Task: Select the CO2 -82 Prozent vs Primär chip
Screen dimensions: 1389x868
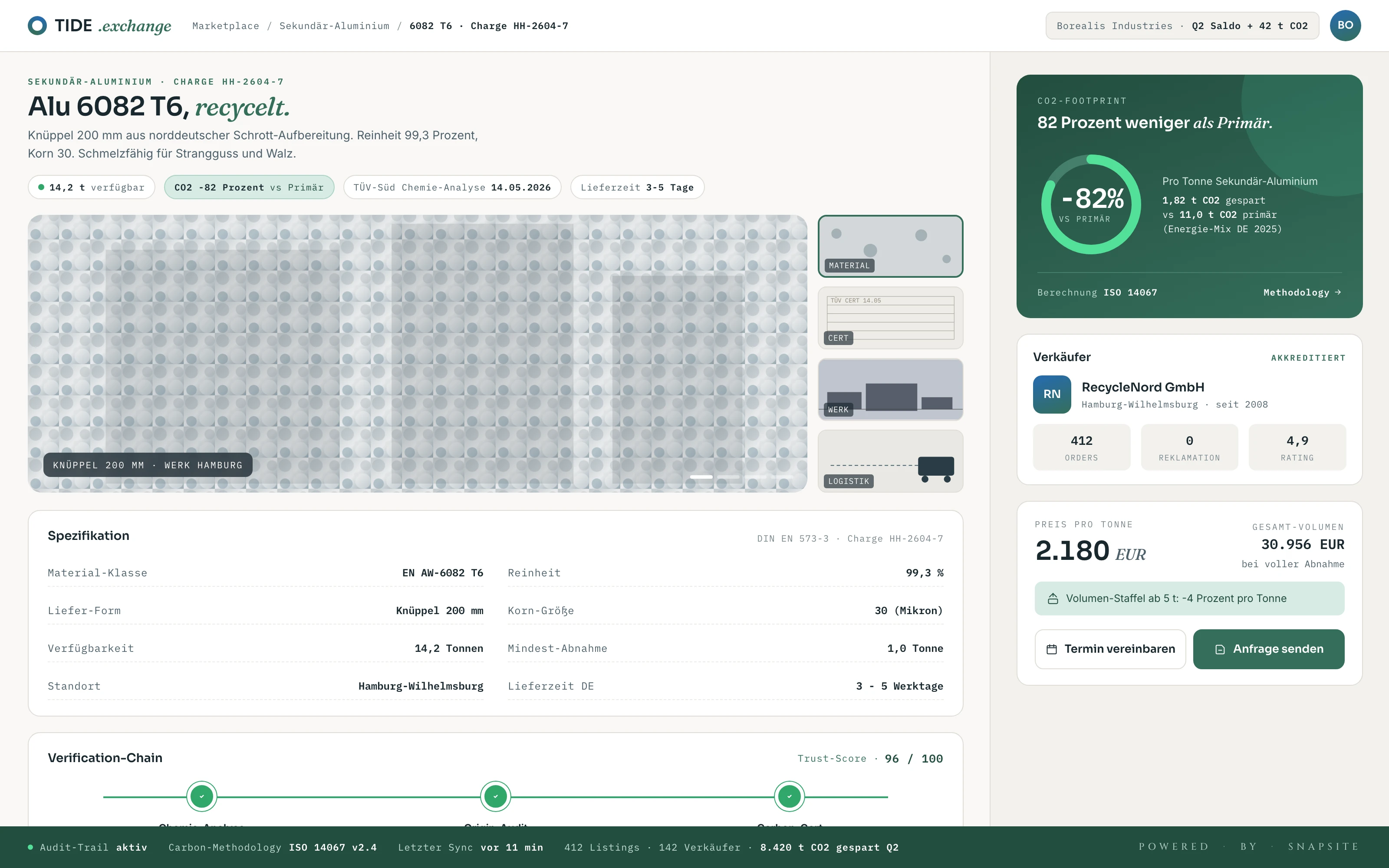Action: tap(249, 187)
